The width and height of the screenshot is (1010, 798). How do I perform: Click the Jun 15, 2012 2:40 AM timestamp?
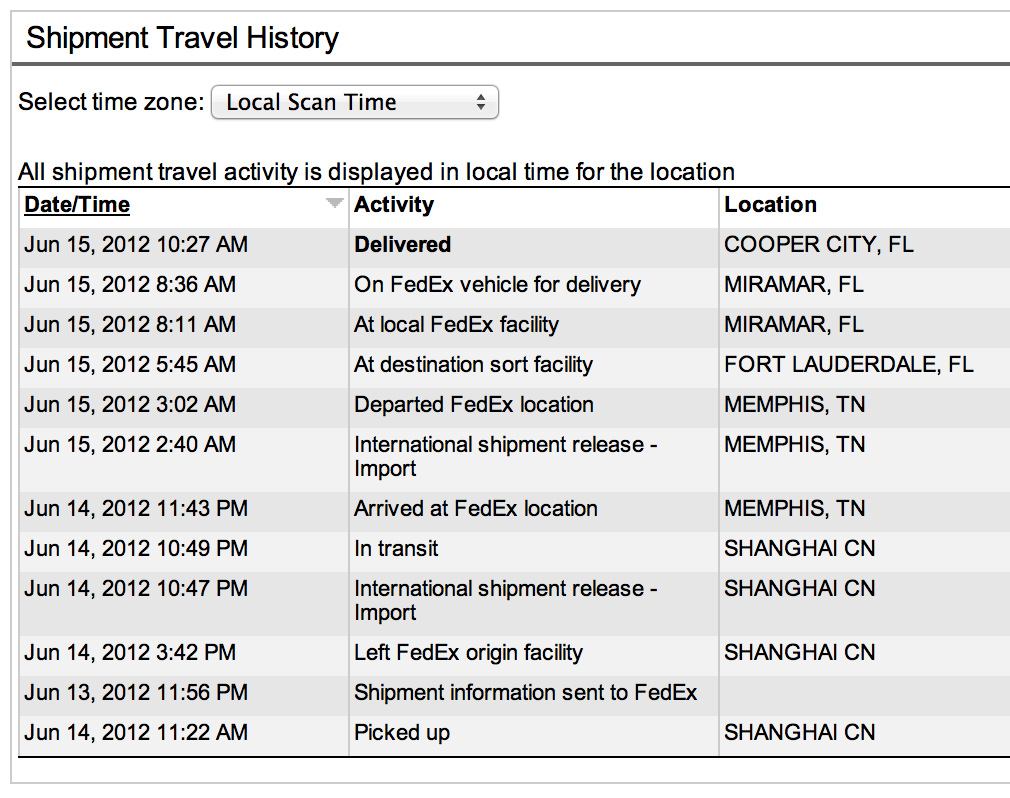pyautogui.click(x=130, y=445)
